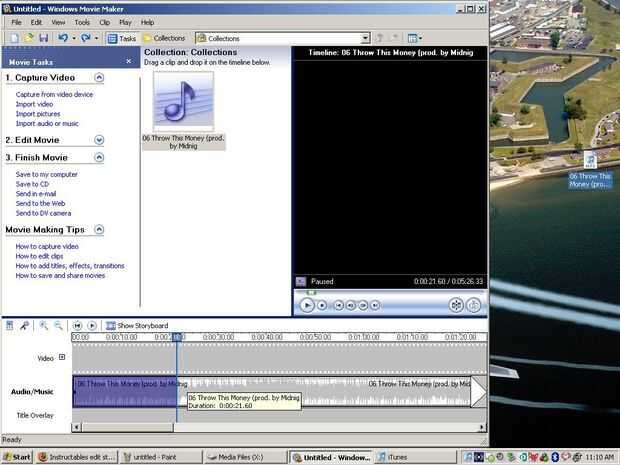Screen dimensions: 620x465
Task: Step to the next frame in monitor
Action: [363, 305]
